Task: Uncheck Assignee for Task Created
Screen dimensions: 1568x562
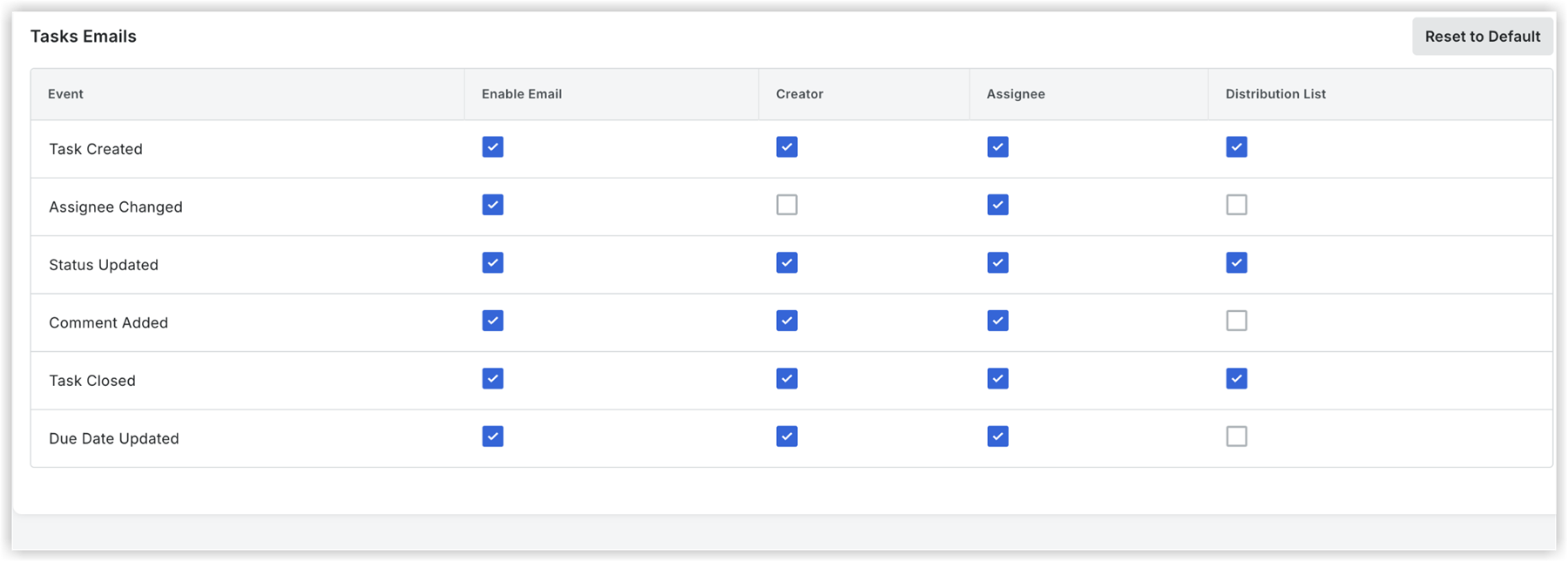Action: pyautogui.click(x=997, y=147)
